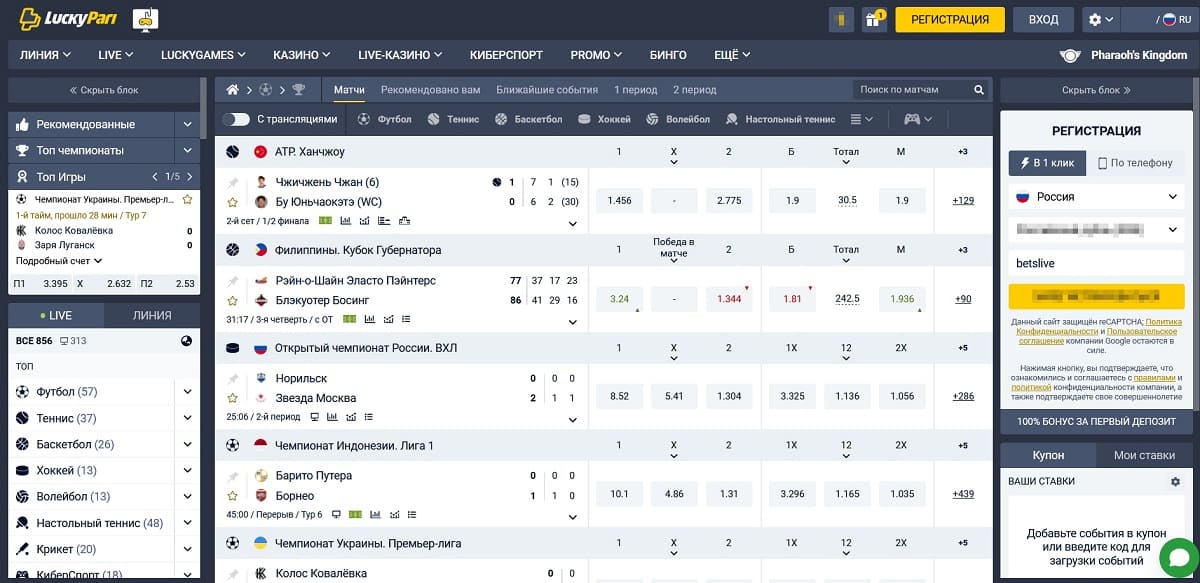Click the Поиск по матчам search field
The width and height of the screenshot is (1200, 583).
[x=912, y=90]
